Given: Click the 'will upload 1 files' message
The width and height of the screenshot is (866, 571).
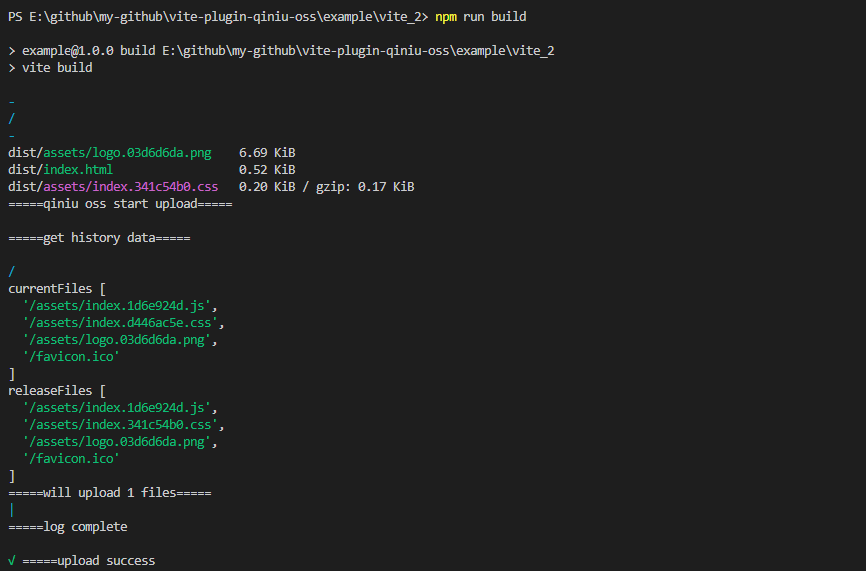Looking at the screenshot, I should [x=110, y=493].
